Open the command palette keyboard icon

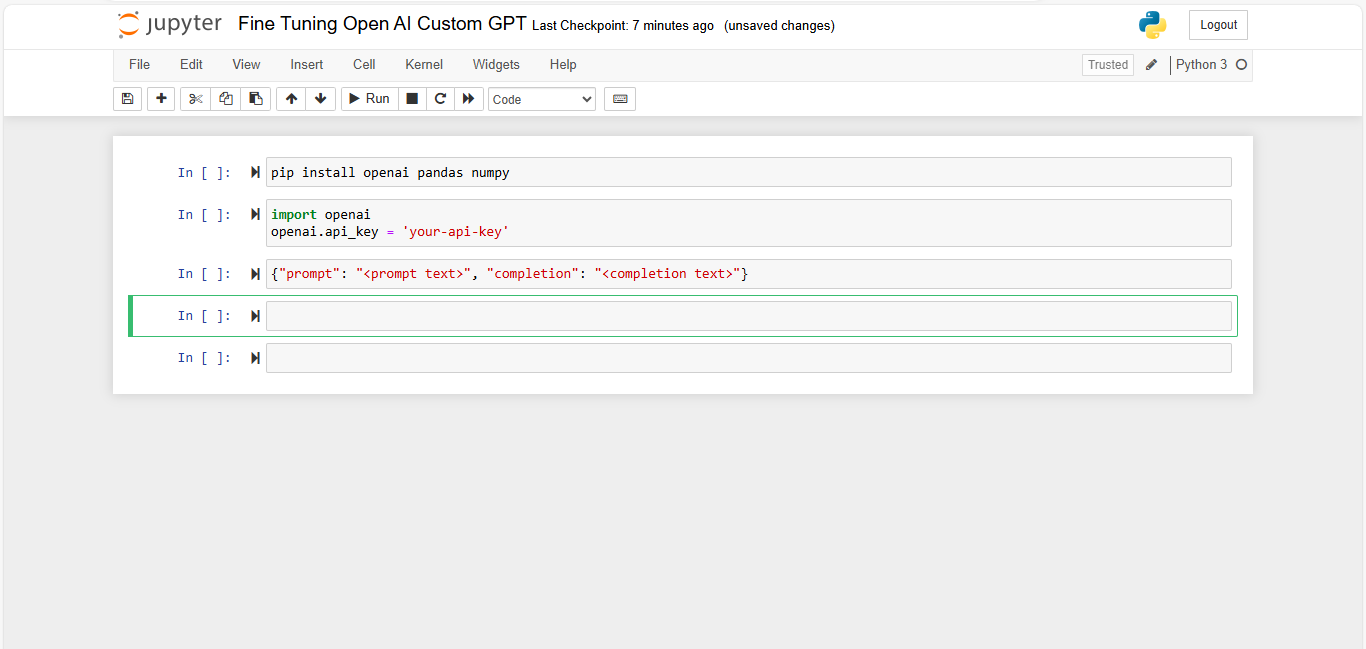click(619, 98)
